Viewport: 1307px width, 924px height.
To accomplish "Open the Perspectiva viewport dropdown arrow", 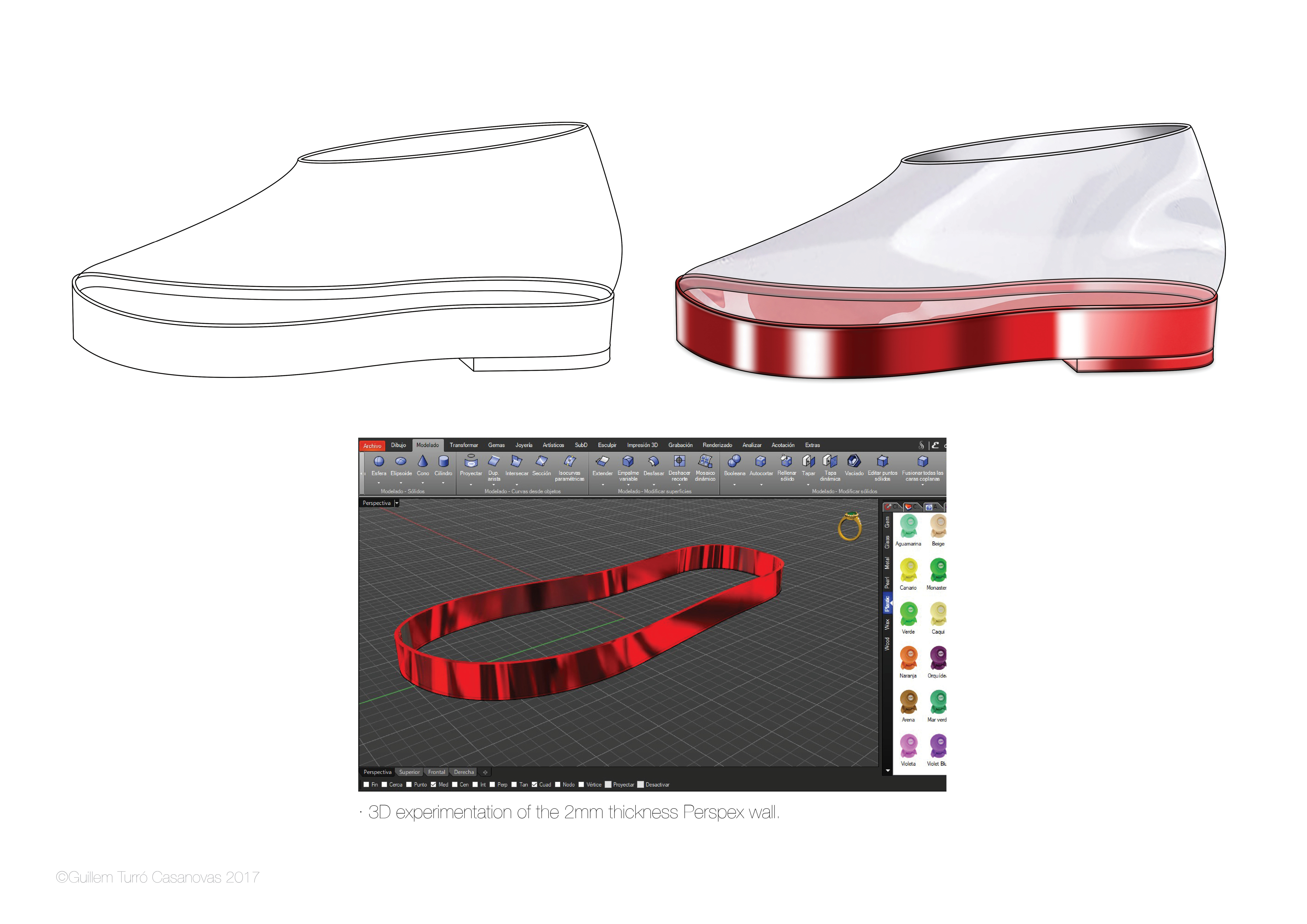I will coord(397,503).
